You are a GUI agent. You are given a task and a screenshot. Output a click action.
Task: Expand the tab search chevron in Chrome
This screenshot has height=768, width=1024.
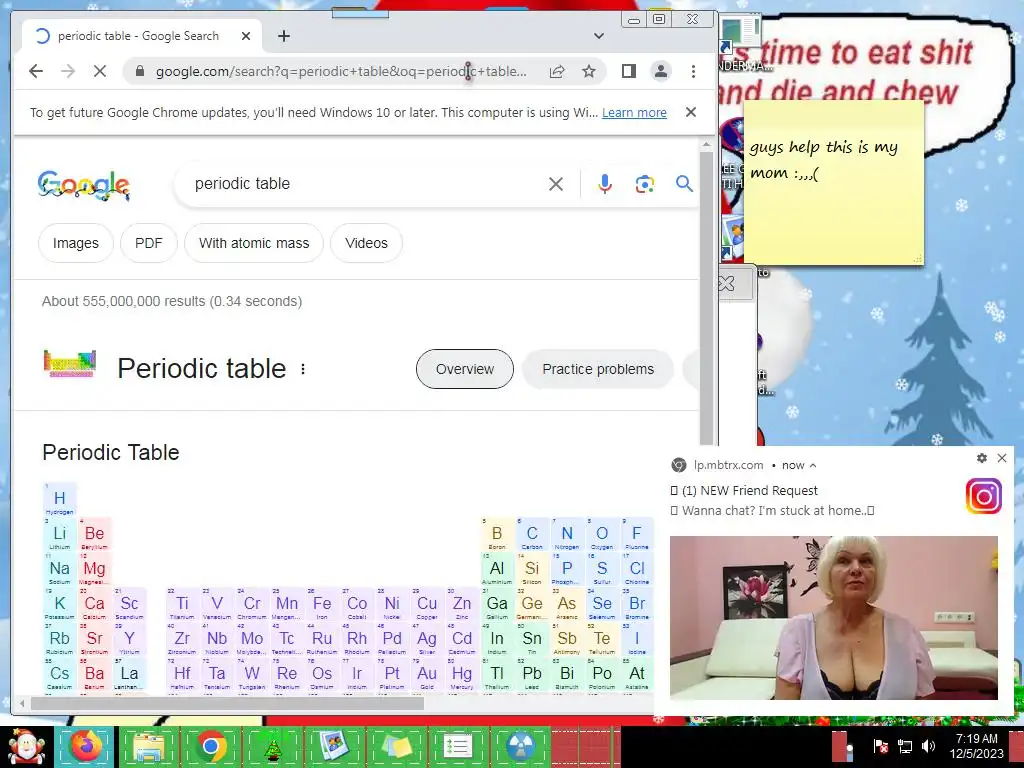click(599, 36)
